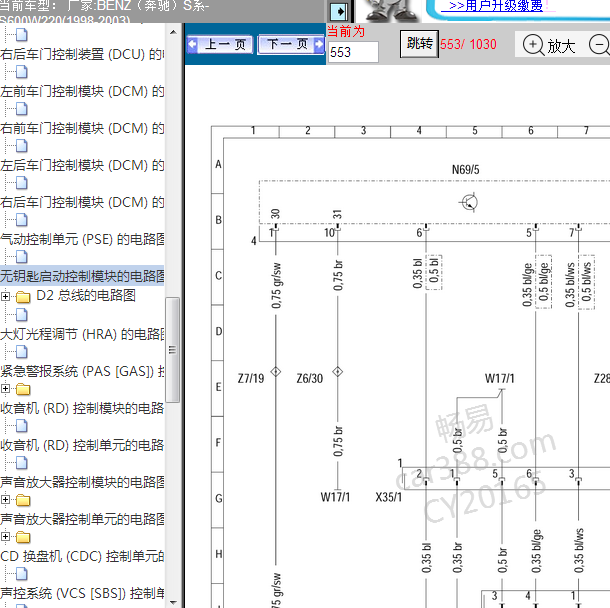Screen dimensions: 610x608
Task: Open 紧急警报系统 (PAS [GAS]) entry
Action: (82, 371)
